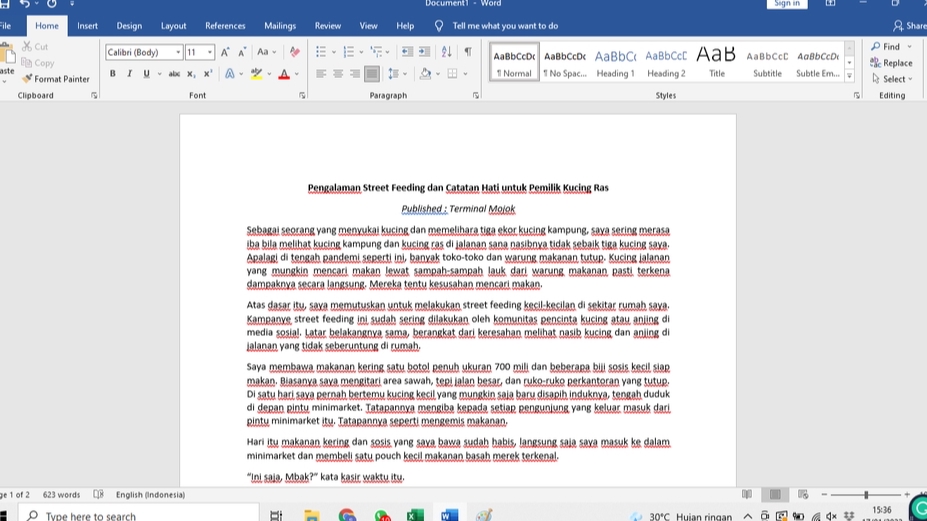This screenshot has height=521, width=927.
Task: Click the Replace button
Action: click(x=892, y=63)
